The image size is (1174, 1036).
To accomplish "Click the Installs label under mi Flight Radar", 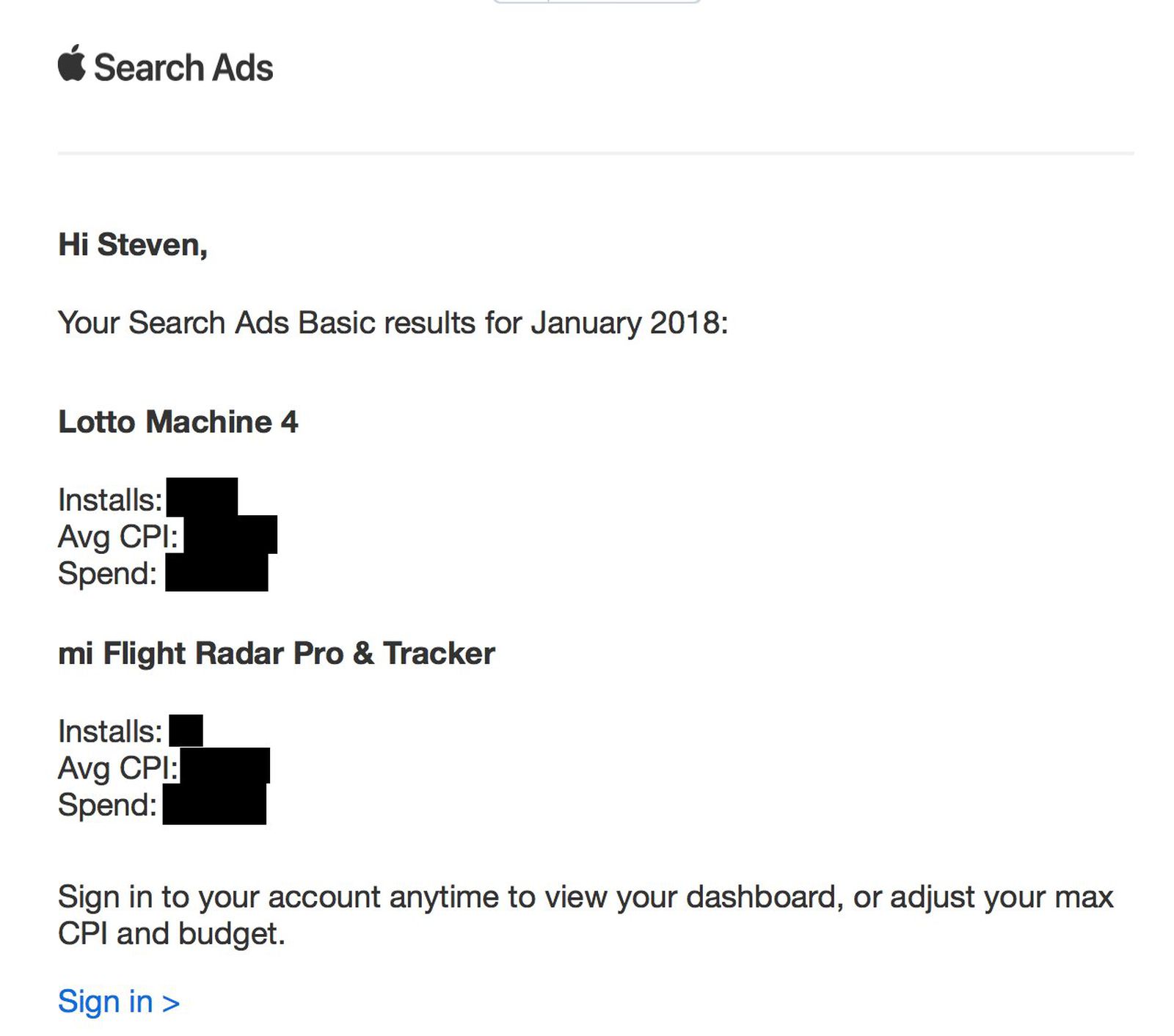I will point(110,732).
